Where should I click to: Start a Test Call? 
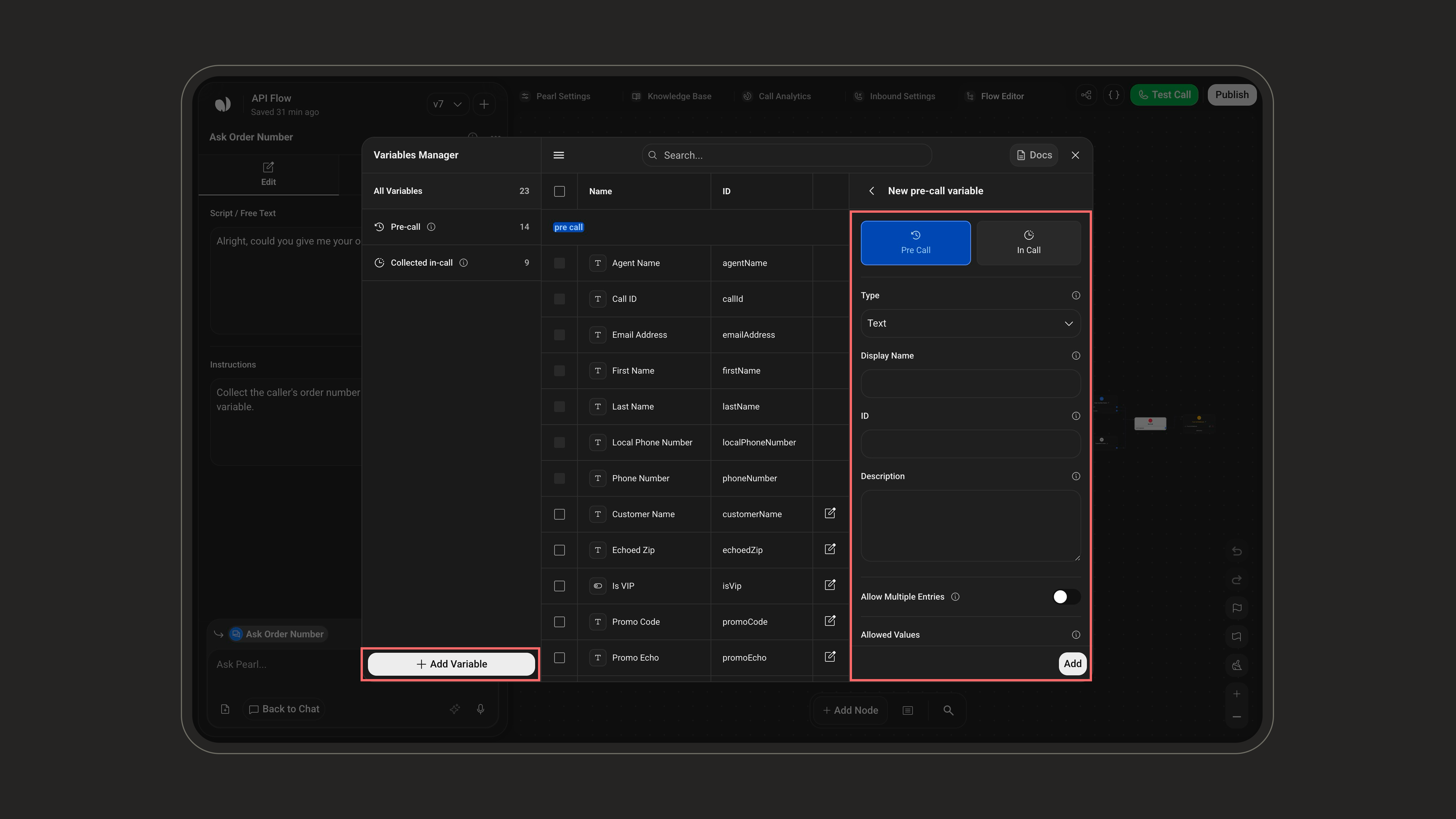[1164, 95]
